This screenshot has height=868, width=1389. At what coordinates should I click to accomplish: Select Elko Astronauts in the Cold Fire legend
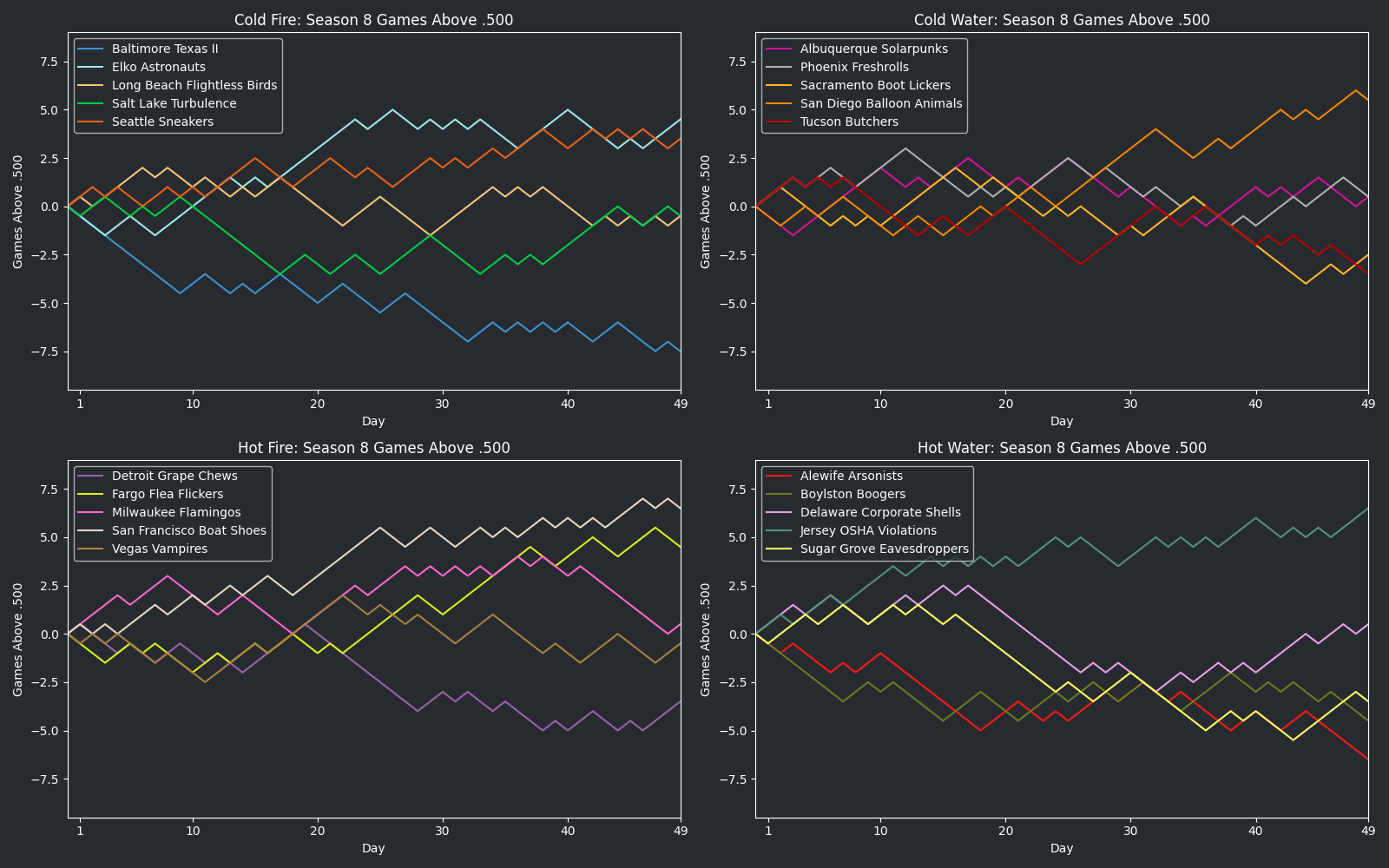[158, 67]
